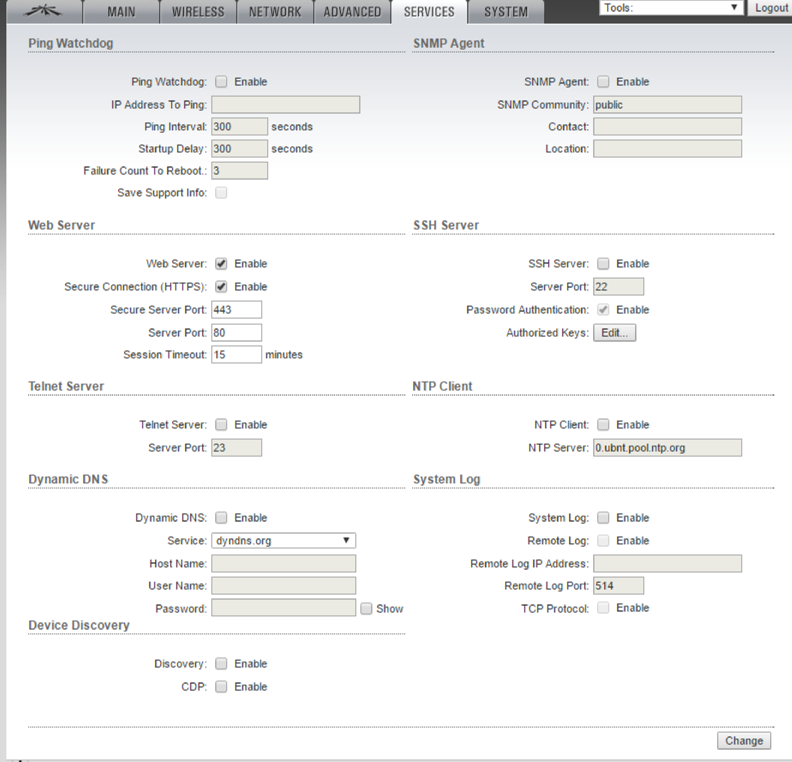Screen dimensions: 792x762
Task: Toggle Secure Connection (HTTPS) checkbox
Action: (x=221, y=286)
